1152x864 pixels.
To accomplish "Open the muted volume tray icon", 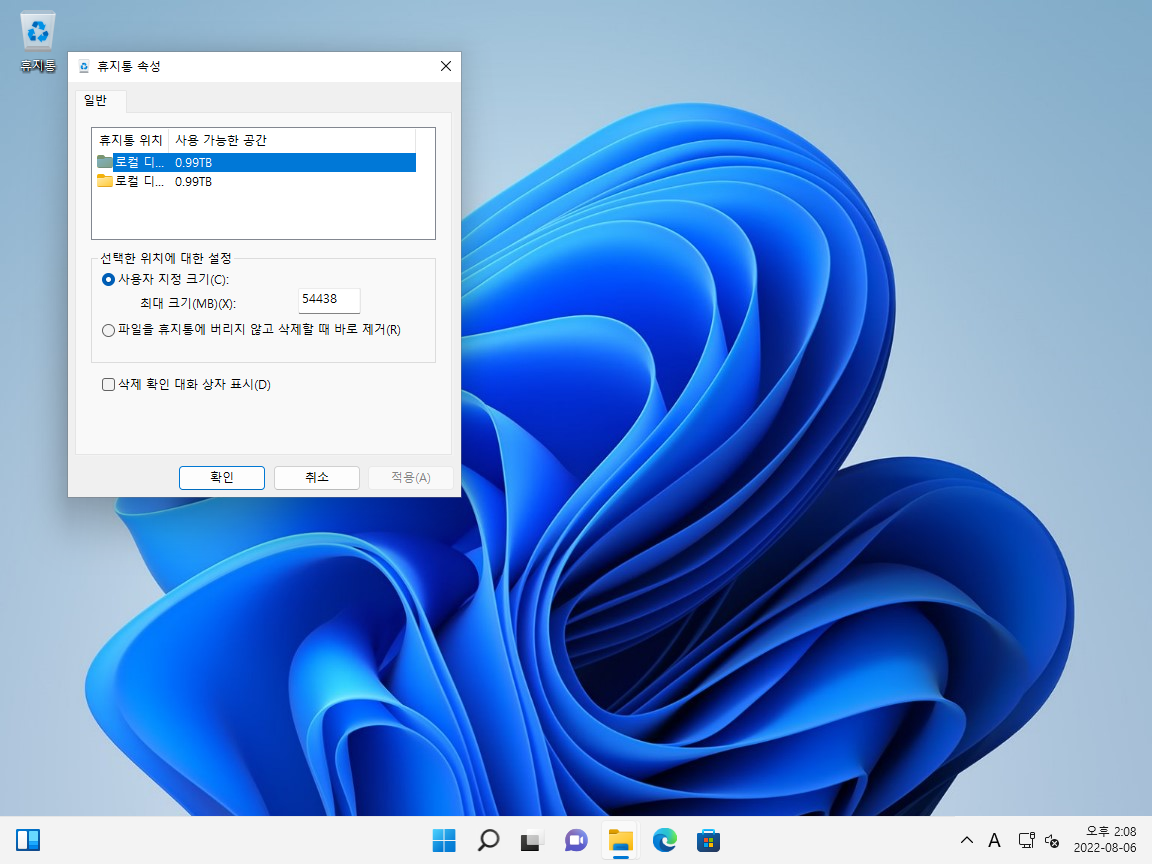I will 1052,840.
